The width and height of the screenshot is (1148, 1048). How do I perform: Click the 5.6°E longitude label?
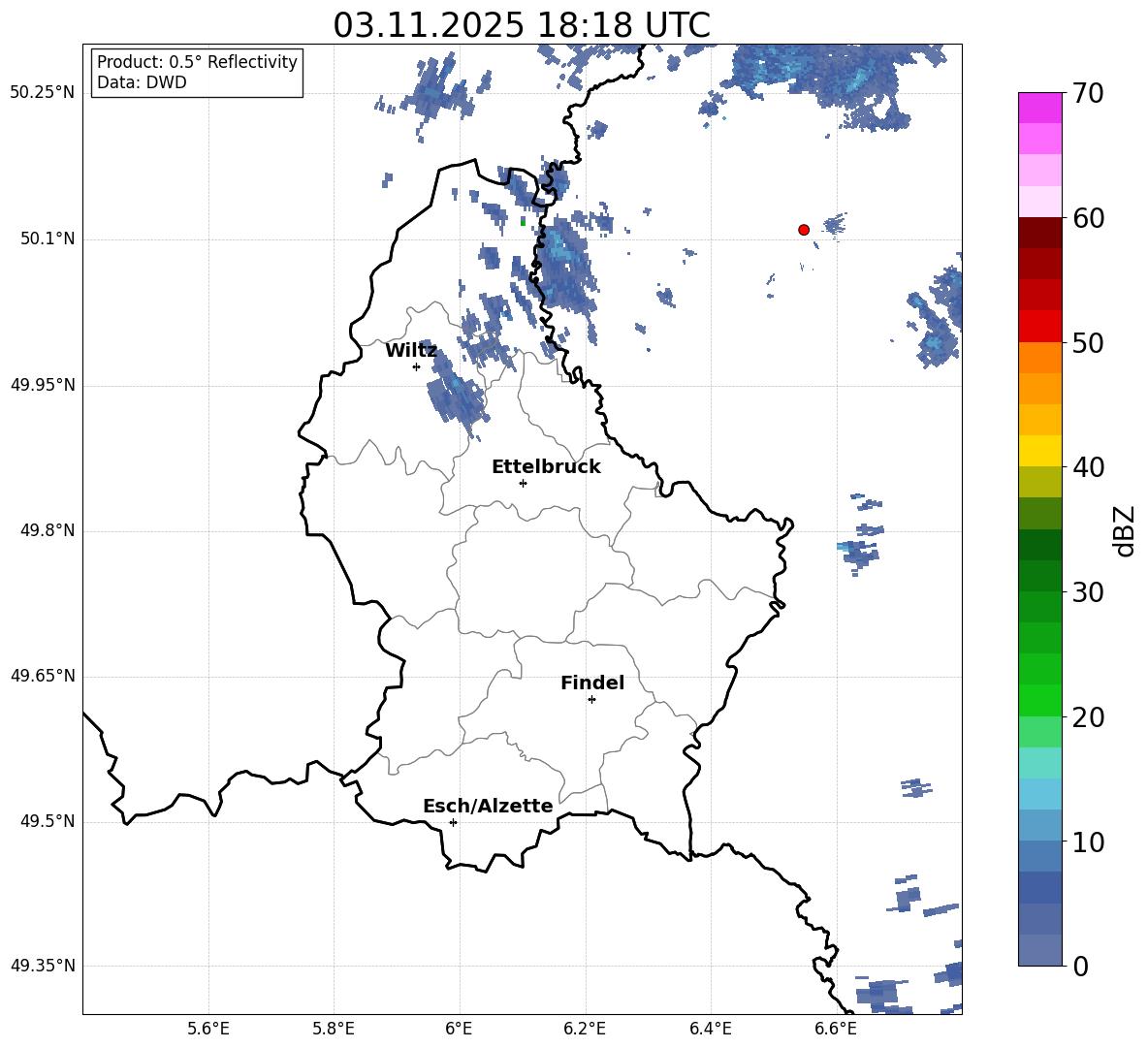coord(208,1029)
